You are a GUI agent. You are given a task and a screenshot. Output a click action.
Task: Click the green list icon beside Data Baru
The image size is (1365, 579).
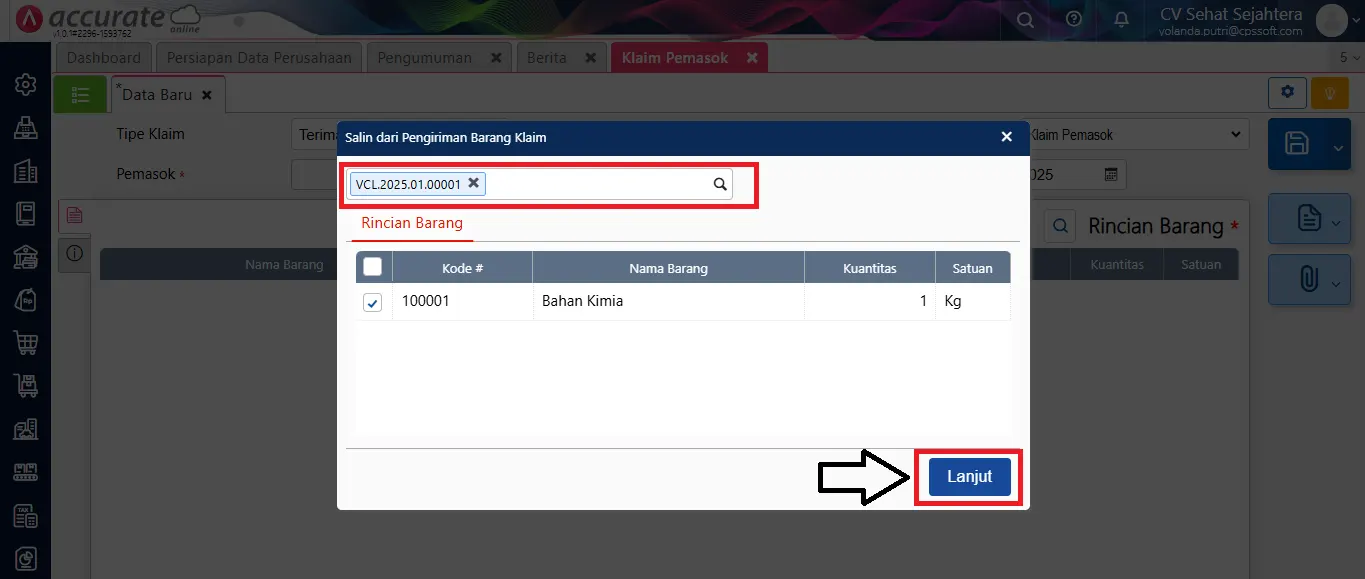tap(80, 93)
